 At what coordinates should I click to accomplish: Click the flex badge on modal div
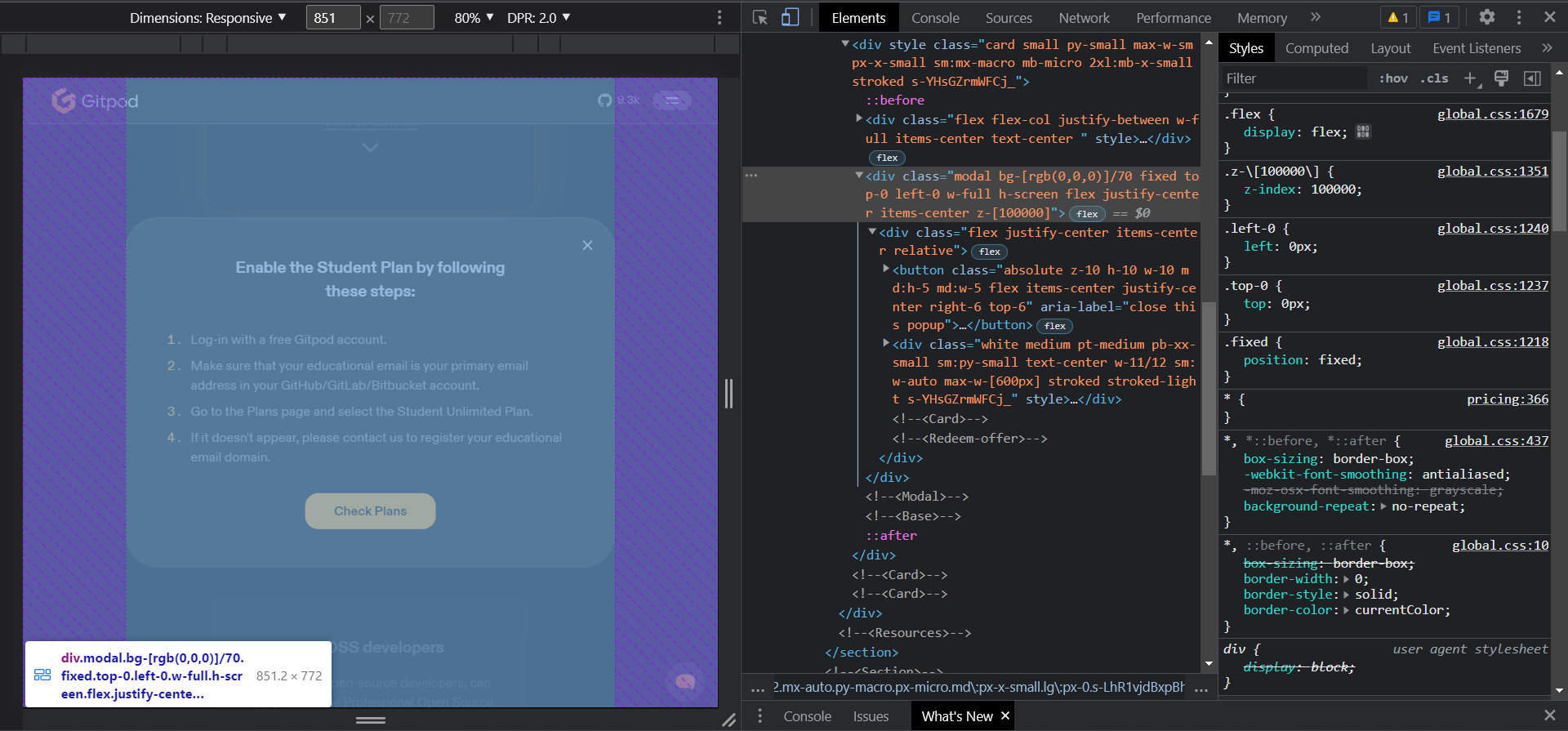pos(1087,214)
